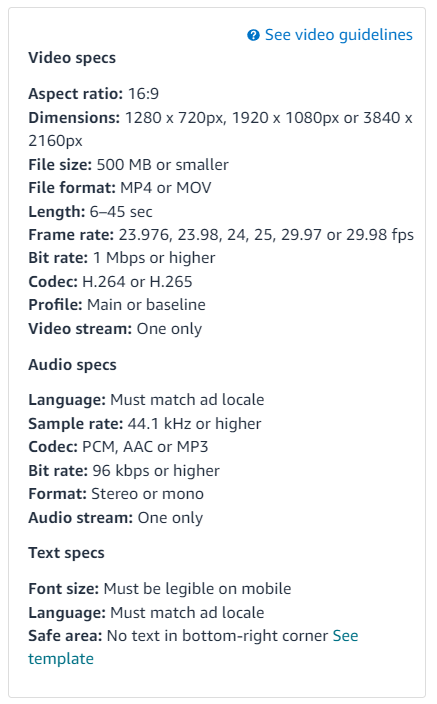Open the See template link
This screenshot has height=704, width=437.
[193, 647]
